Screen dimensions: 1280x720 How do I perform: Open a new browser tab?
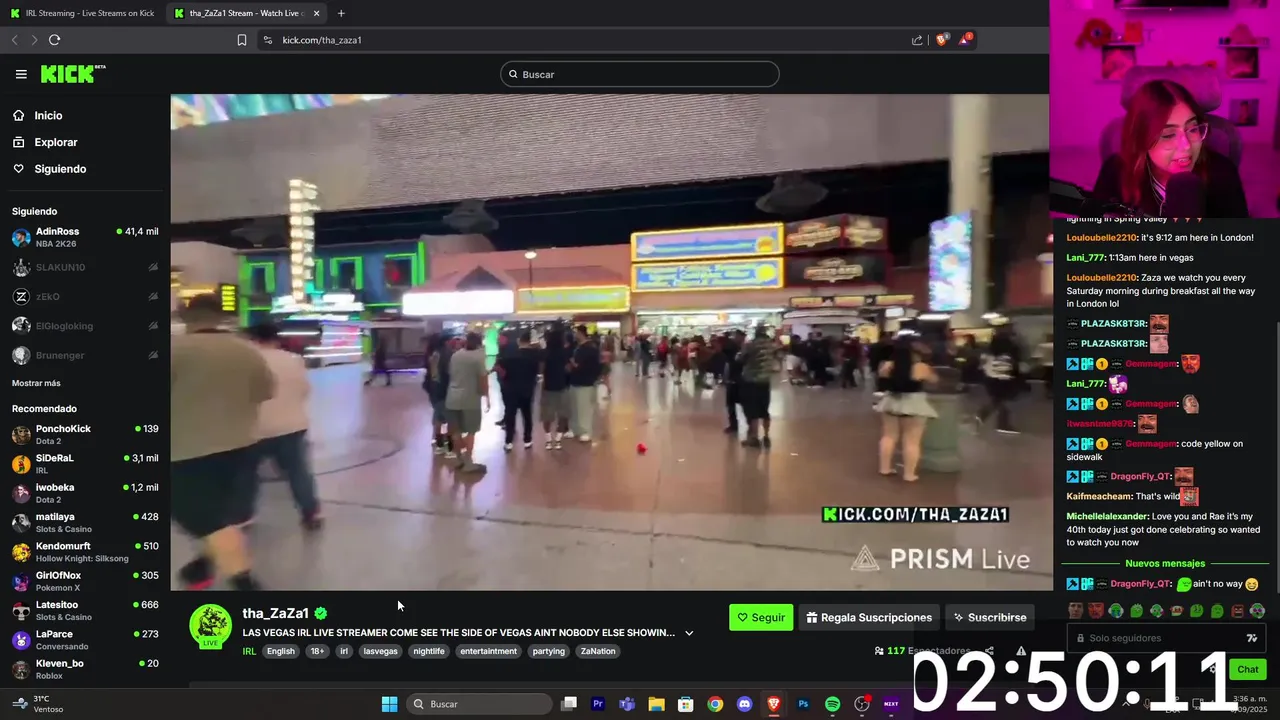click(x=341, y=13)
